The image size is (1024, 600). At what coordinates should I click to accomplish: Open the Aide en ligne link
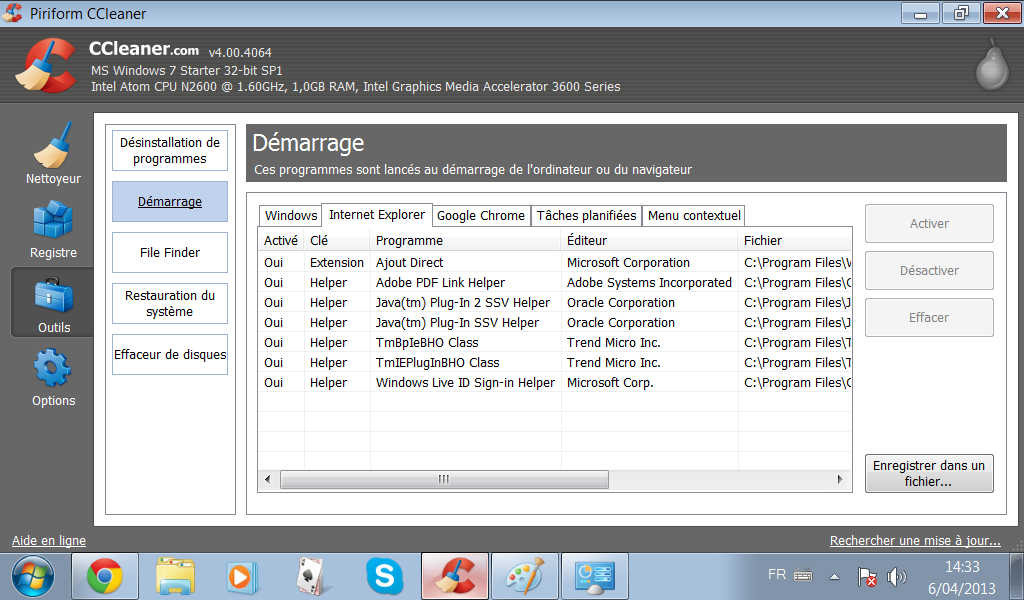[49, 541]
